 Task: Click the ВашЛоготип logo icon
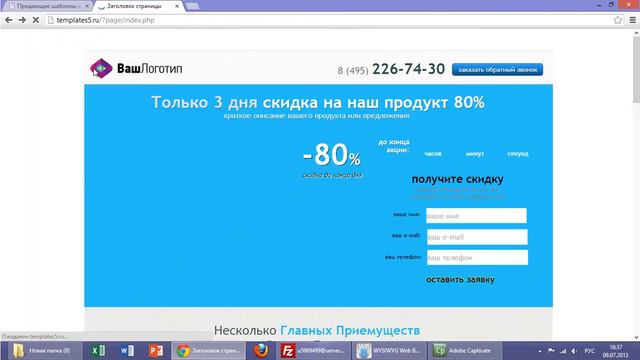coord(101,68)
